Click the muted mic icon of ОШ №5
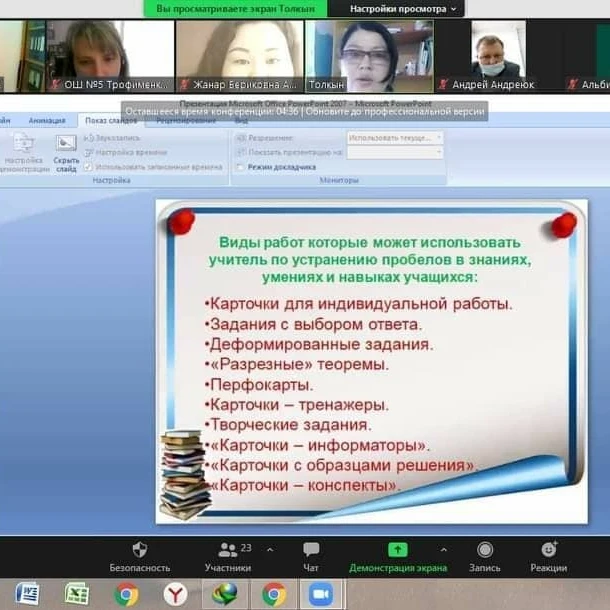Image resolution: width=610 pixels, height=610 pixels. pos(55,84)
